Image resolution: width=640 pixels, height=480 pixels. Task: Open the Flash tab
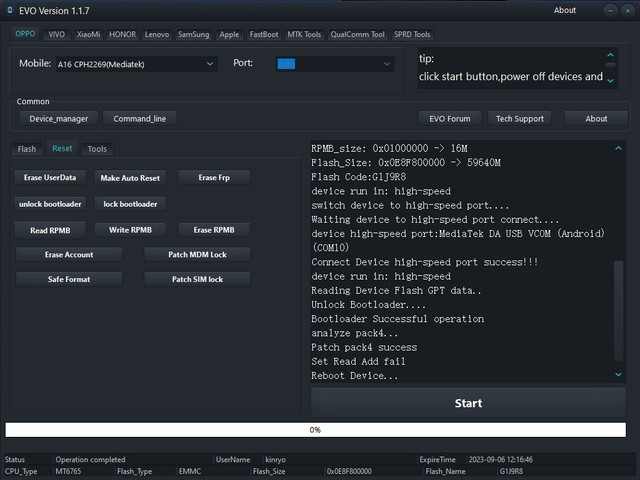pyautogui.click(x=27, y=149)
